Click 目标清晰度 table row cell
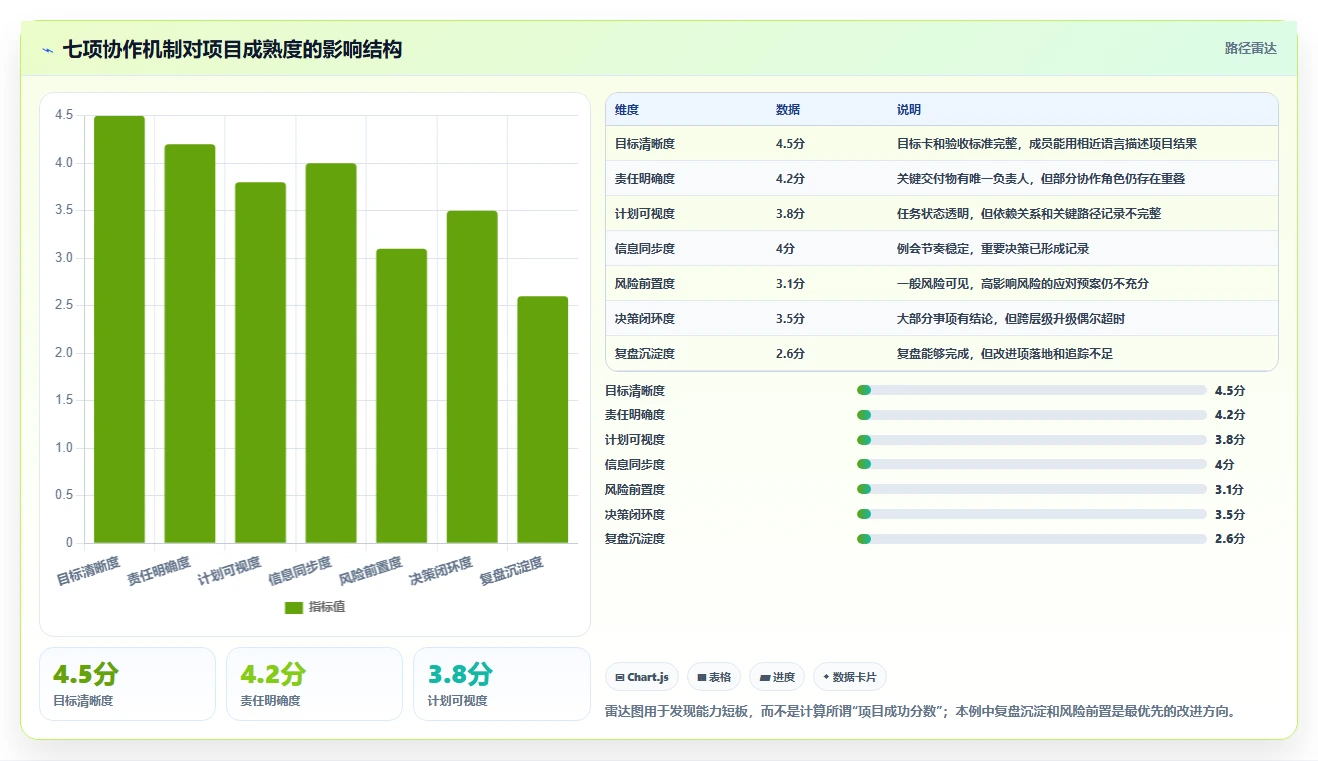The width and height of the screenshot is (1318, 761). click(x=645, y=144)
